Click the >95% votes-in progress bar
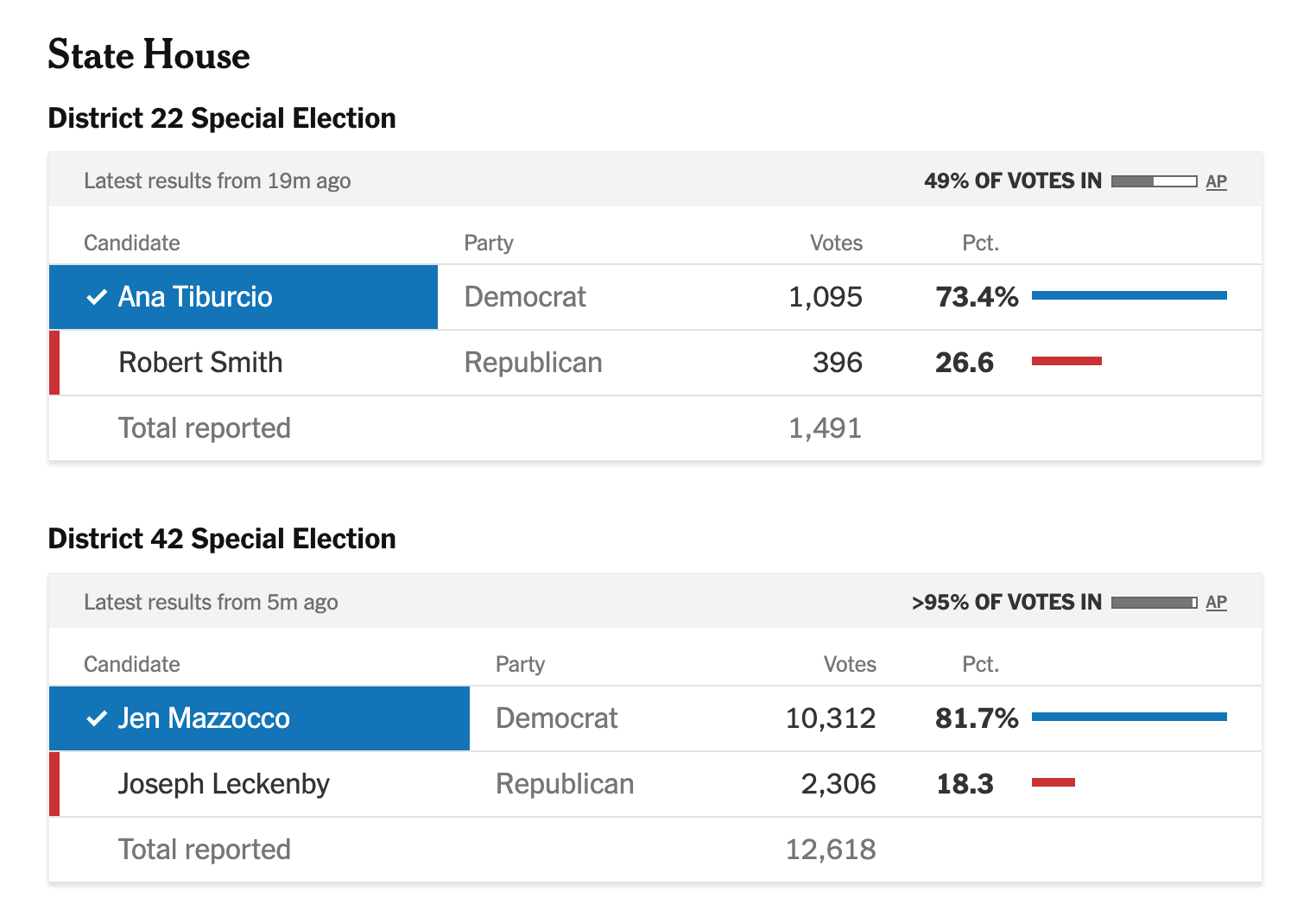Screen dimensions: 1316x917 click(1154, 603)
